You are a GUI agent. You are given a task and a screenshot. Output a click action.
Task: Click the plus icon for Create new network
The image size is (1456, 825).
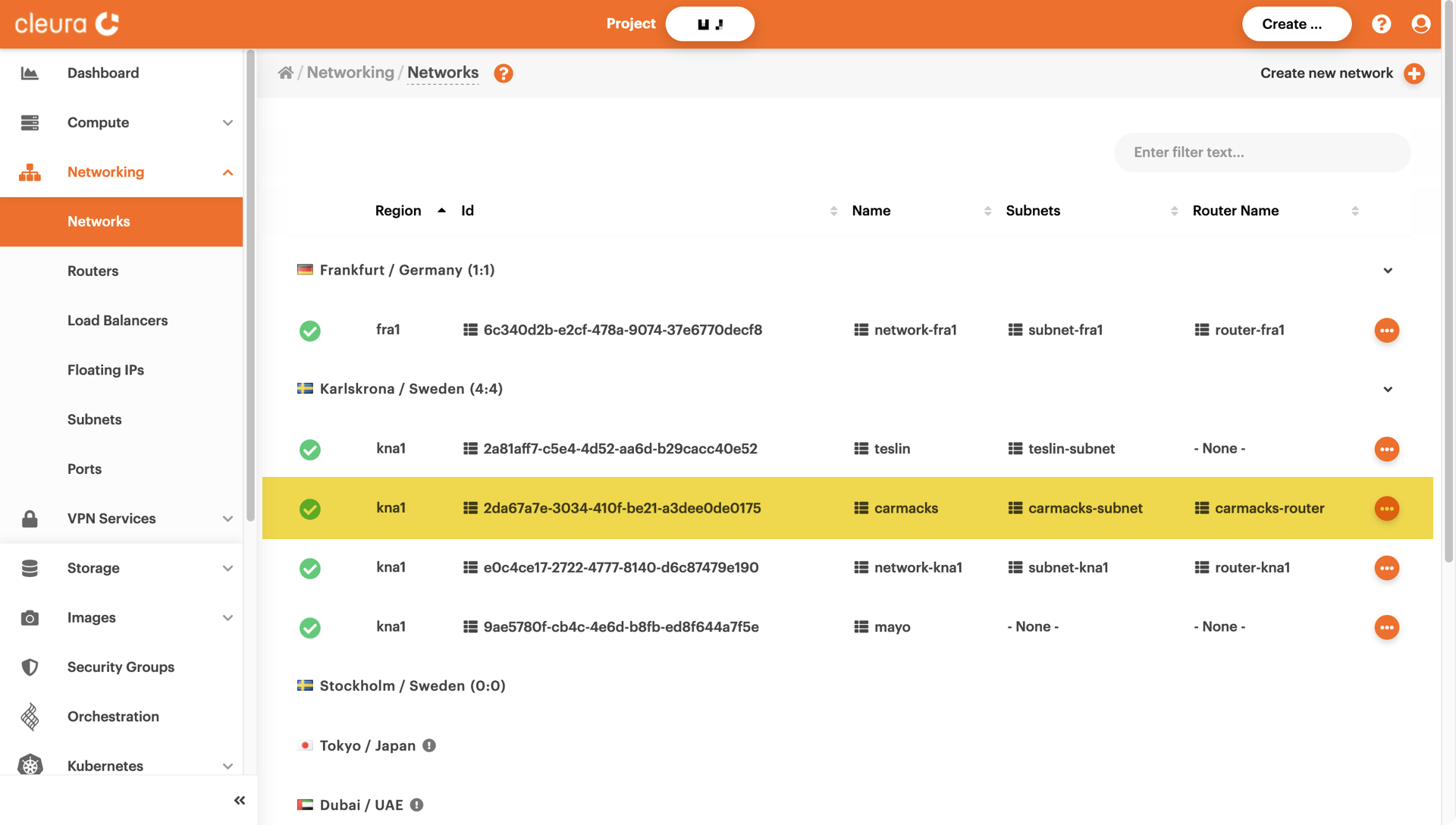(1414, 74)
